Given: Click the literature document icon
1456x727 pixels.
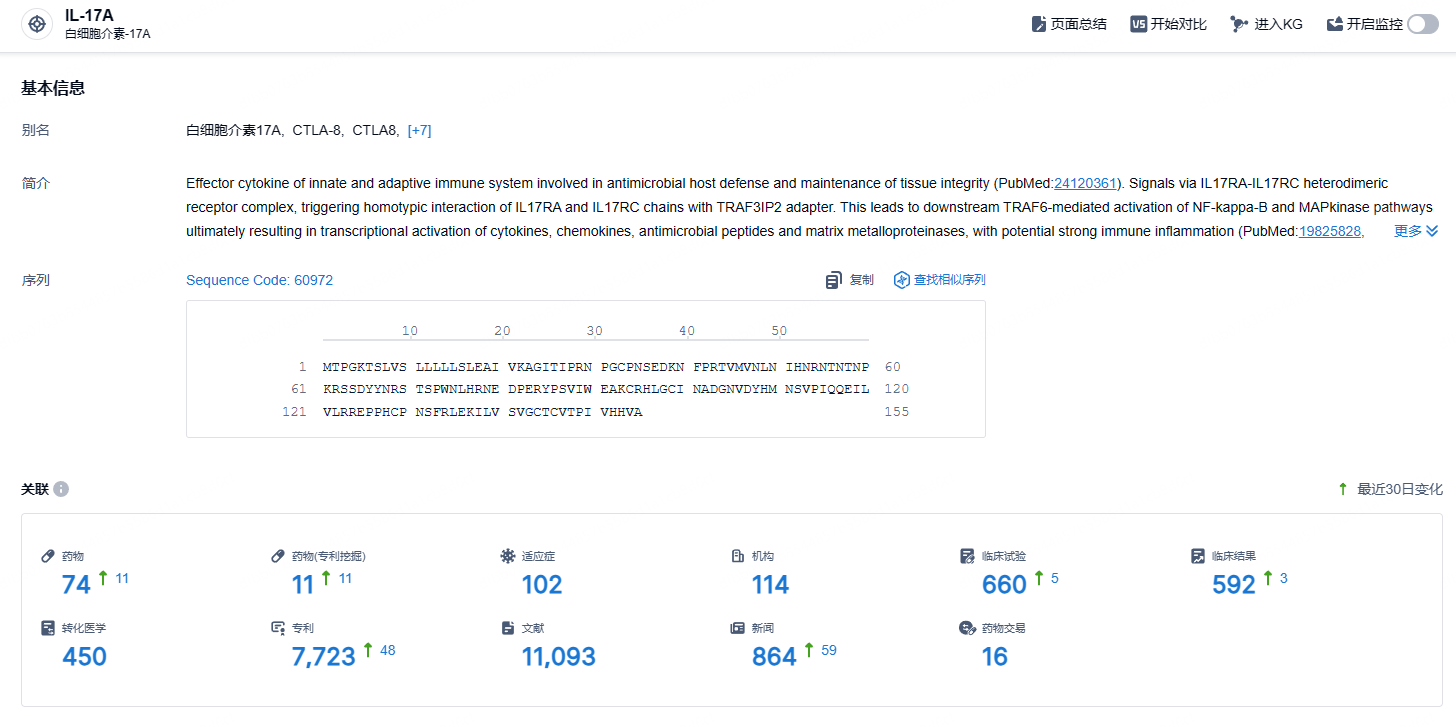Looking at the screenshot, I should pos(507,628).
